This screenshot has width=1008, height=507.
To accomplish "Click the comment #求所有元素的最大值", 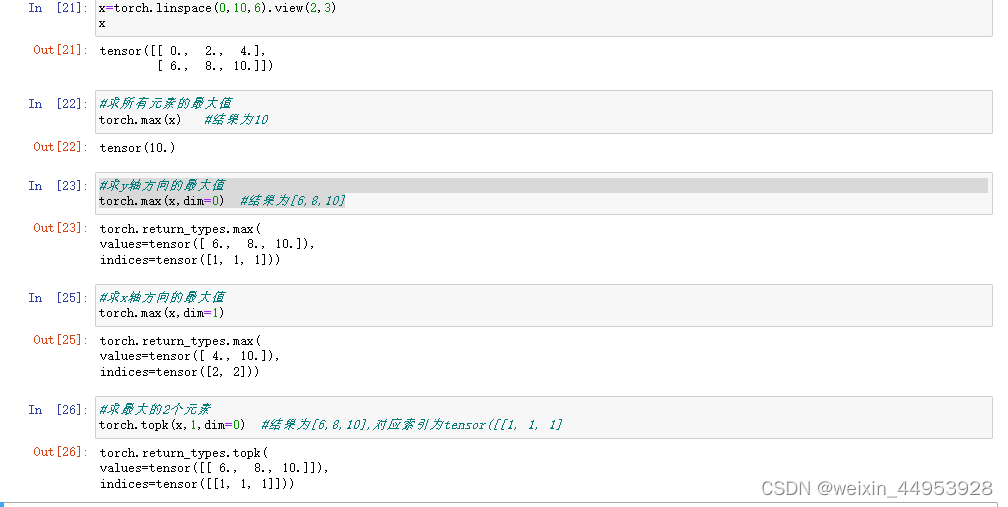I will click(x=165, y=103).
